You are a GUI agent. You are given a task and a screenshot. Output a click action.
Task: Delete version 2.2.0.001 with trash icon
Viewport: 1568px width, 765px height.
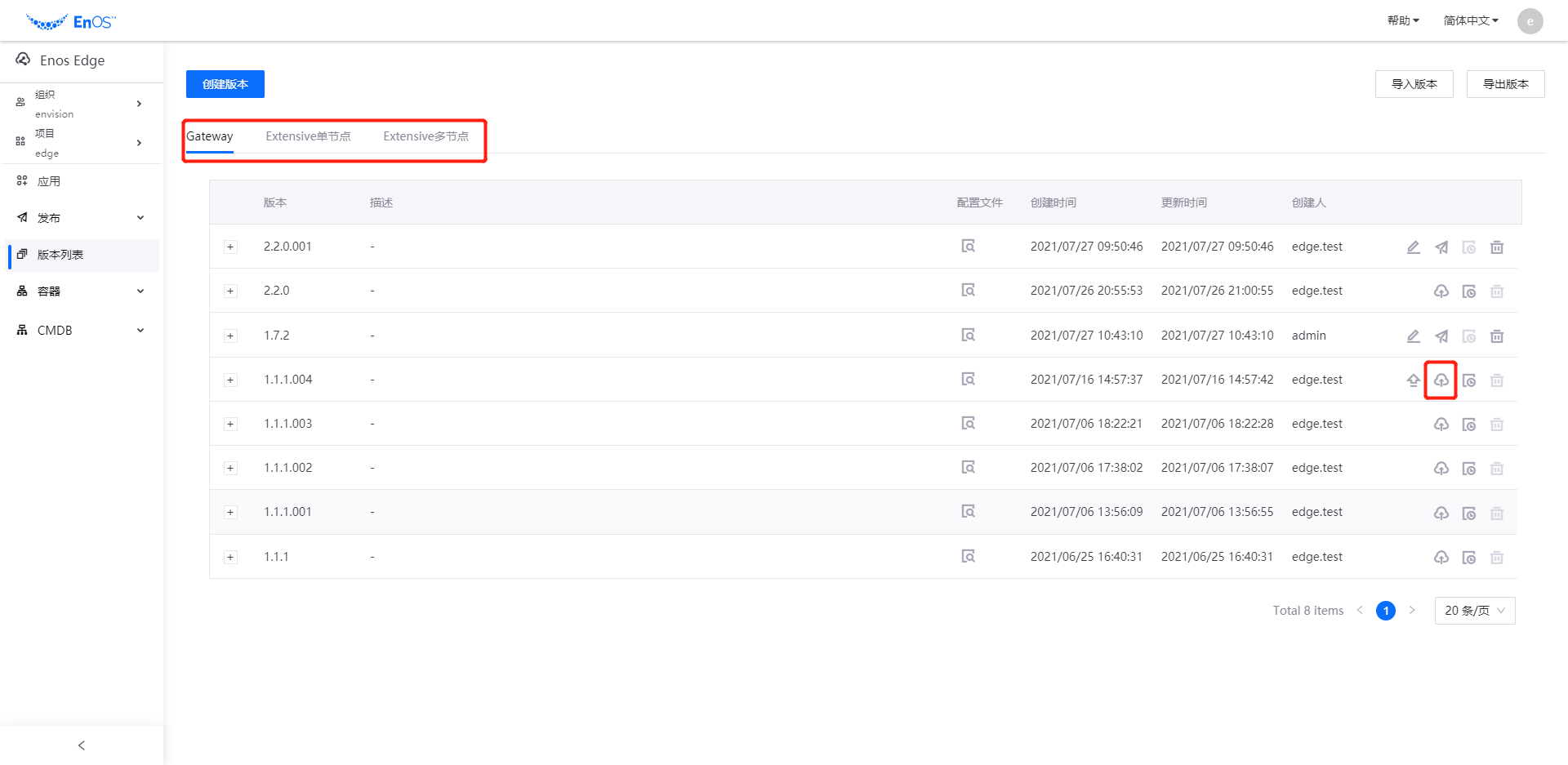coord(1497,247)
